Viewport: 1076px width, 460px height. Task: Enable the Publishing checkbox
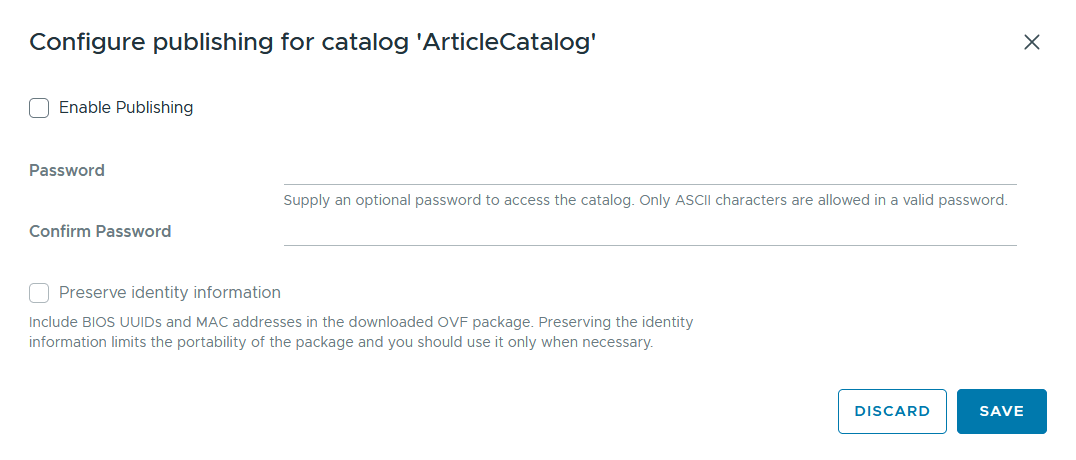tap(39, 108)
